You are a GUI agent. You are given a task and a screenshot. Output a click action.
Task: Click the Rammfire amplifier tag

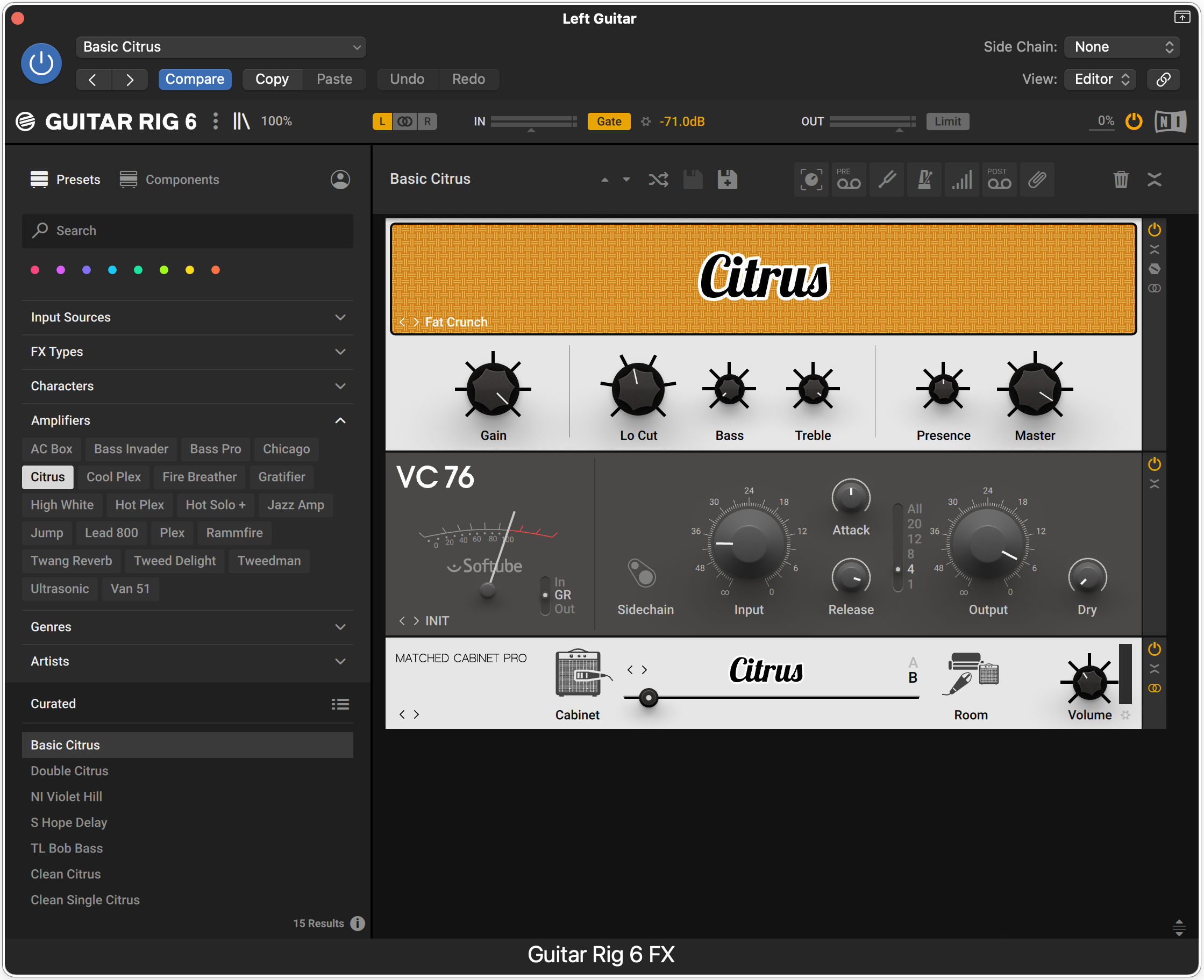coord(234,533)
